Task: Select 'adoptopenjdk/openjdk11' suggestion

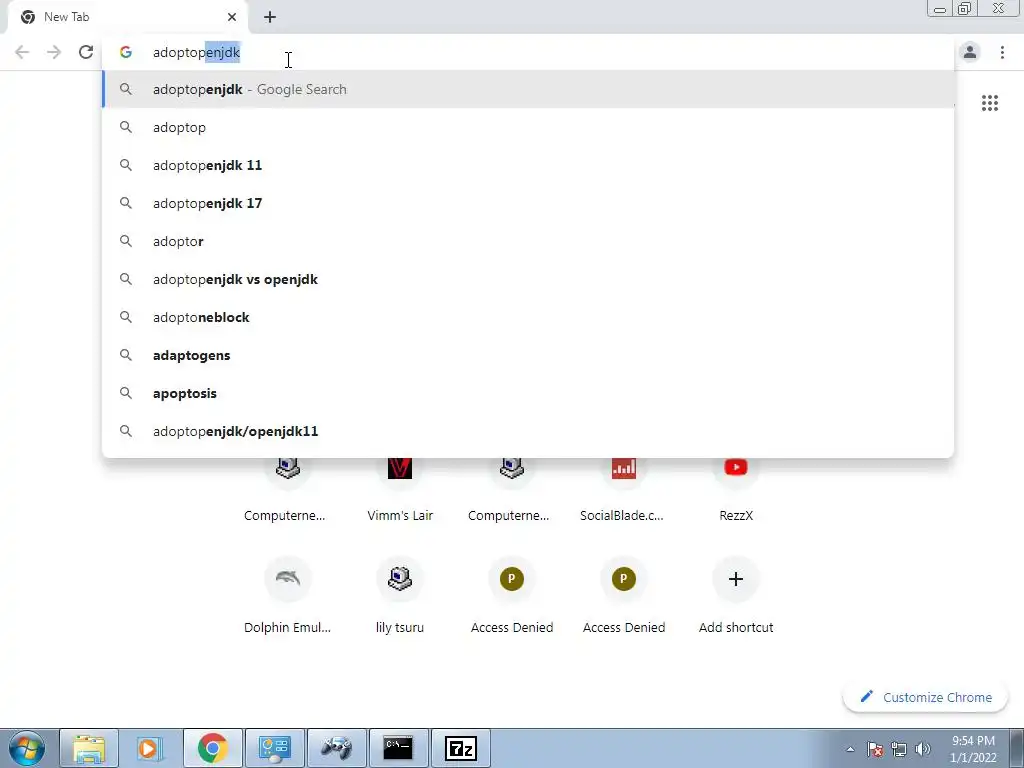Action: (x=528, y=431)
